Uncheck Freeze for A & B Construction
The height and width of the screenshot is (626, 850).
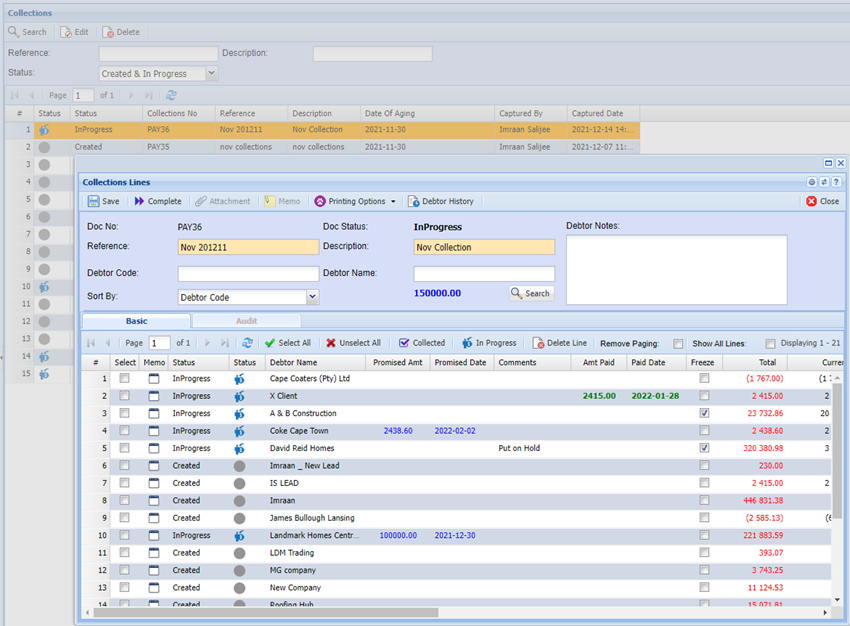pos(704,414)
